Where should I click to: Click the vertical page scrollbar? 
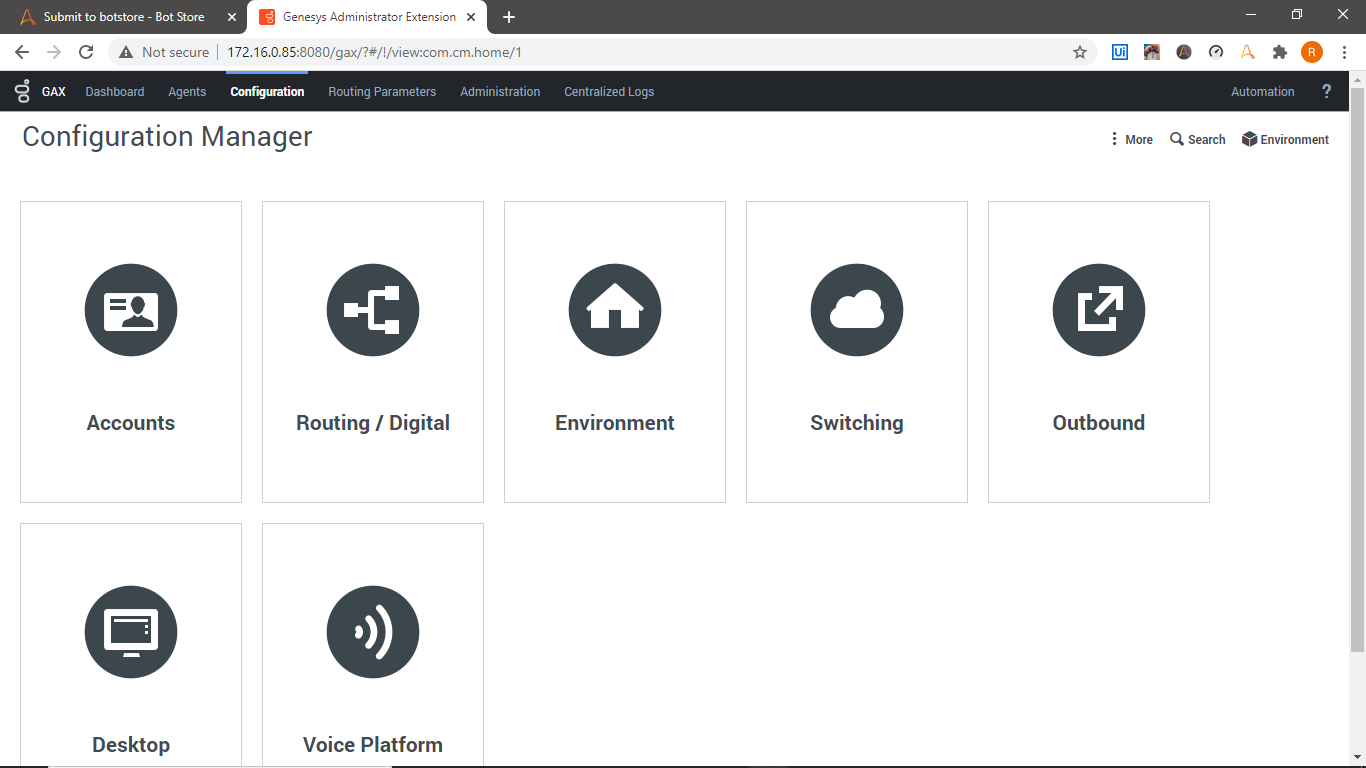[1357, 370]
